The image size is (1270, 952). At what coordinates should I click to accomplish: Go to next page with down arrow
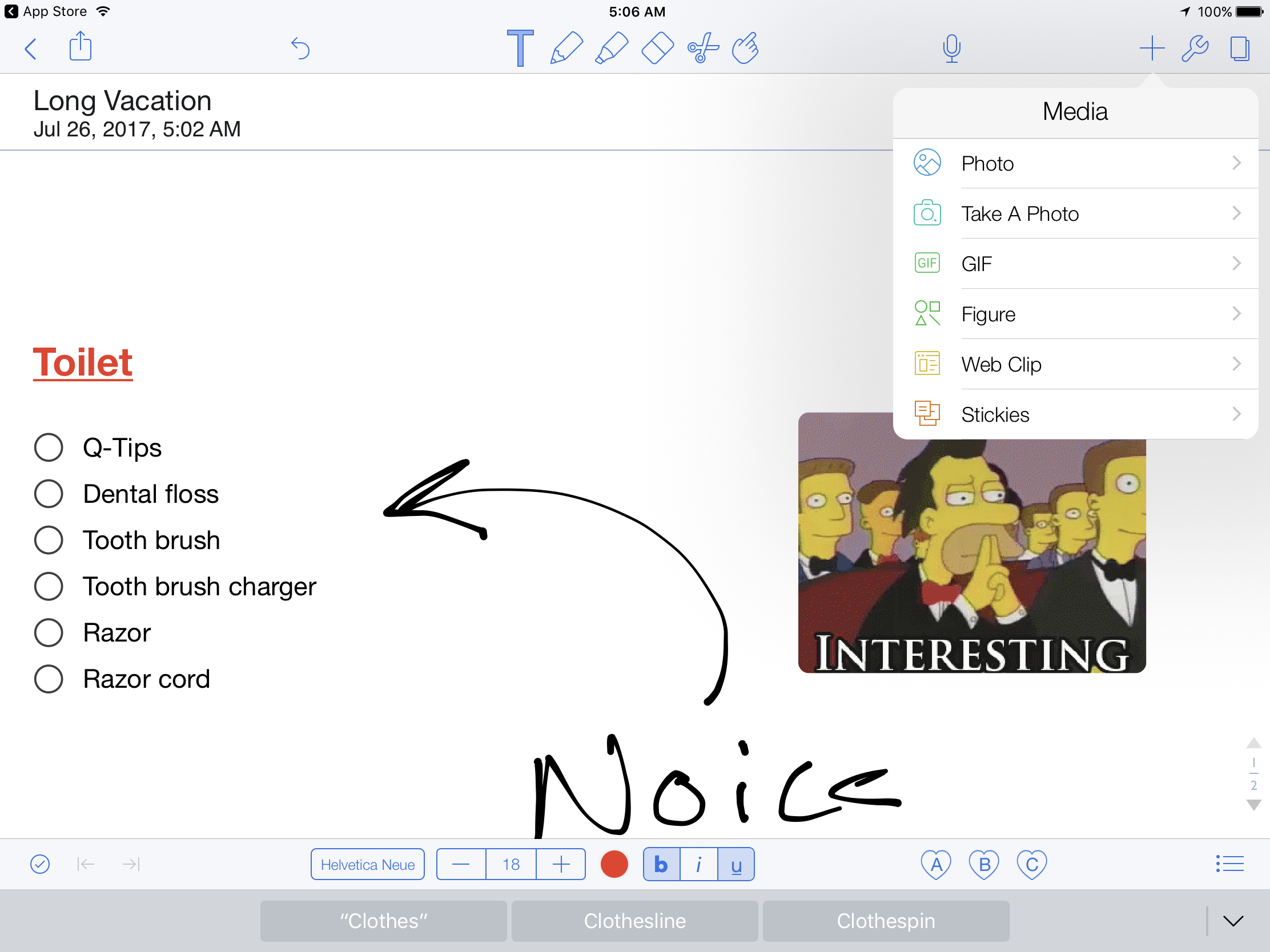tap(1253, 805)
